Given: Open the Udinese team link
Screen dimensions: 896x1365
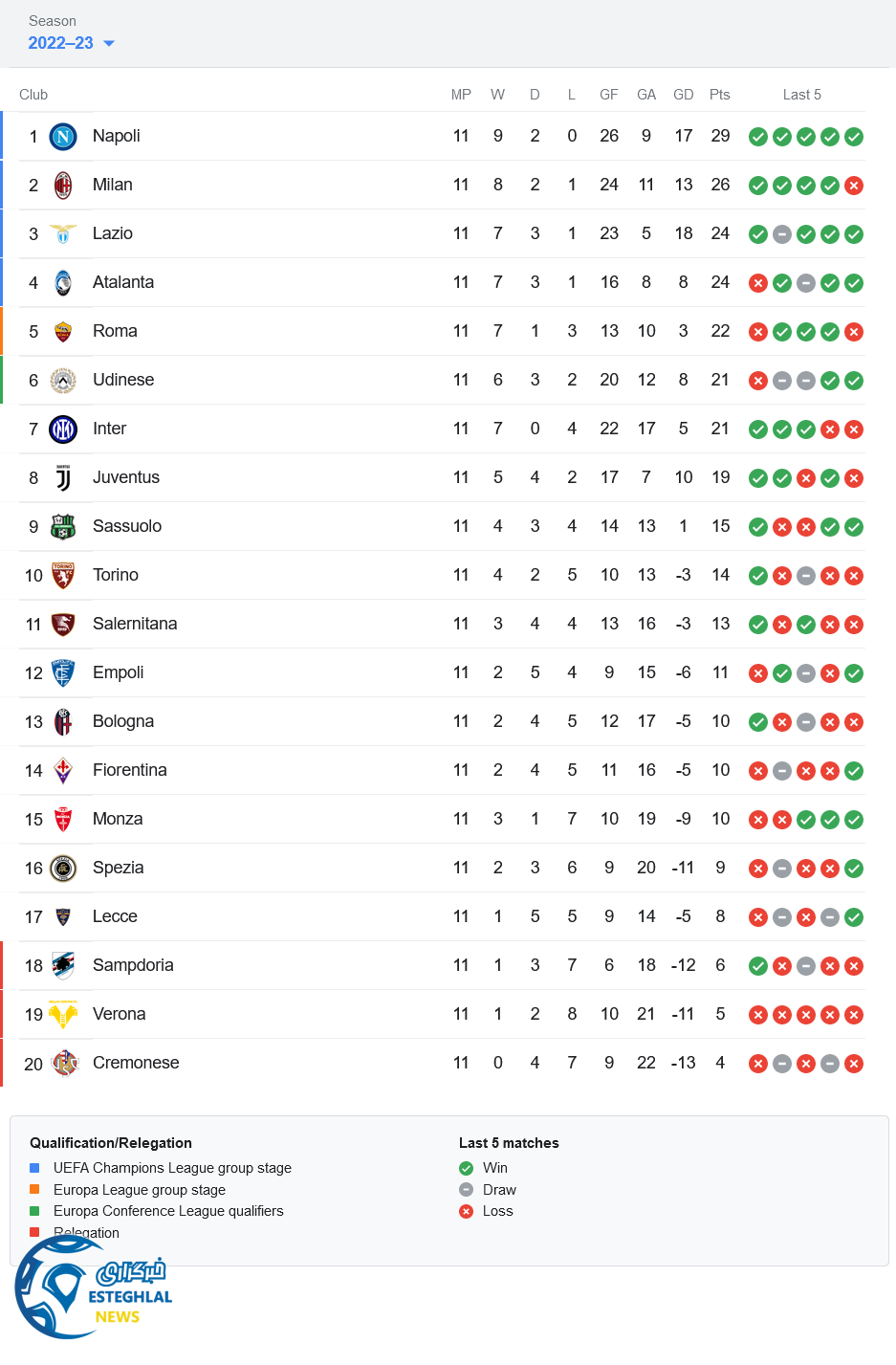Looking at the screenshot, I should tap(122, 380).
